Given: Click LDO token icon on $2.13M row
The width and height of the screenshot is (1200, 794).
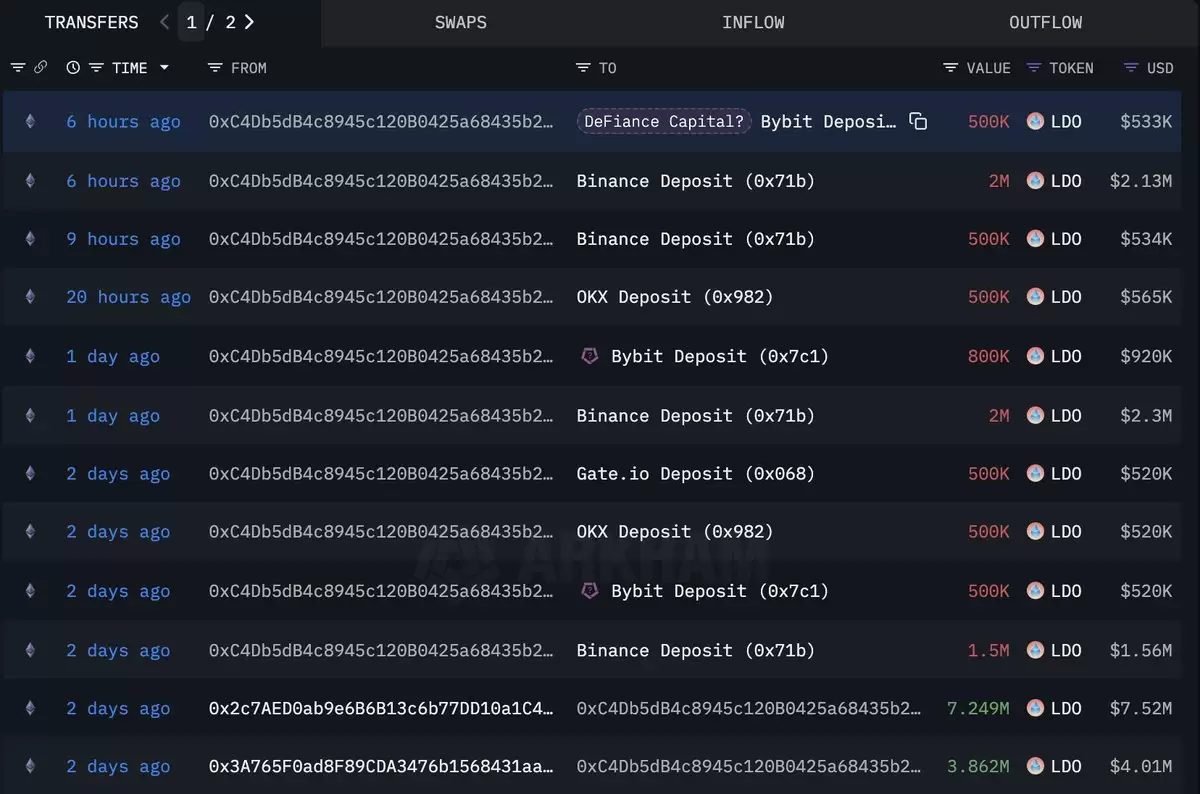Looking at the screenshot, I should [x=1035, y=181].
